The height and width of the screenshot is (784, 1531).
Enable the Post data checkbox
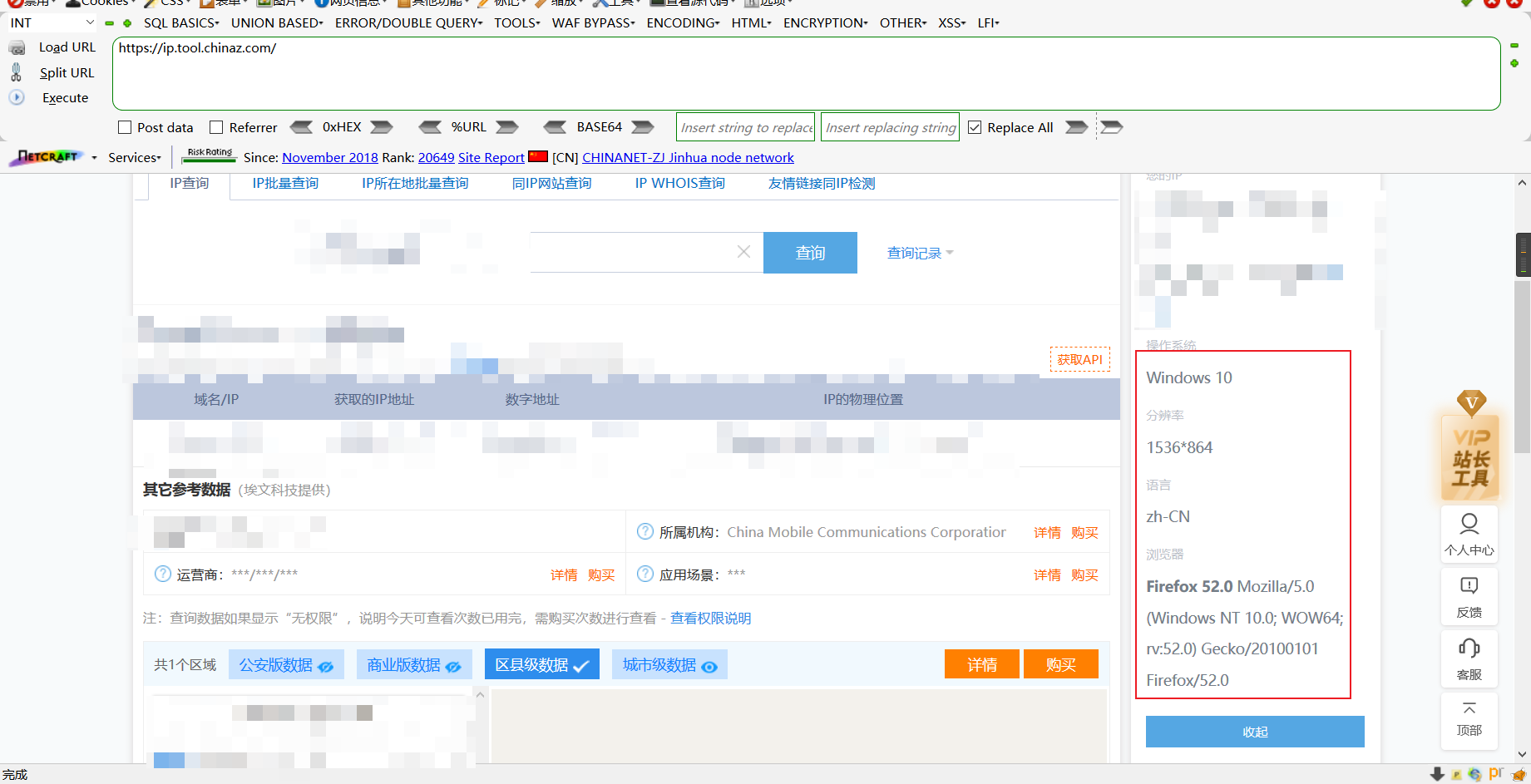tap(124, 126)
